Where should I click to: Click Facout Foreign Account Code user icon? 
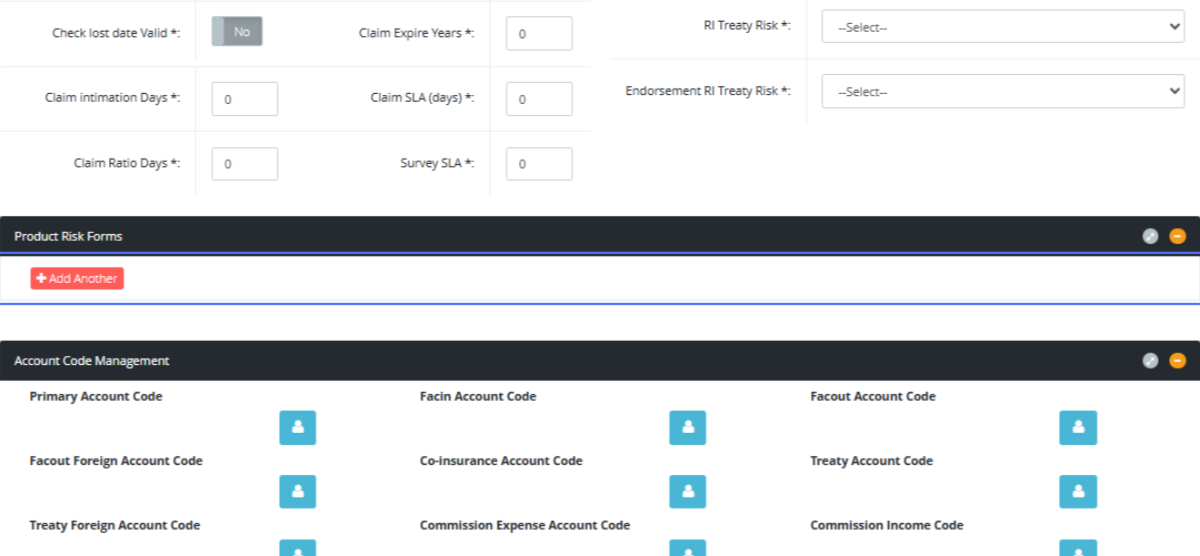[x=297, y=491]
